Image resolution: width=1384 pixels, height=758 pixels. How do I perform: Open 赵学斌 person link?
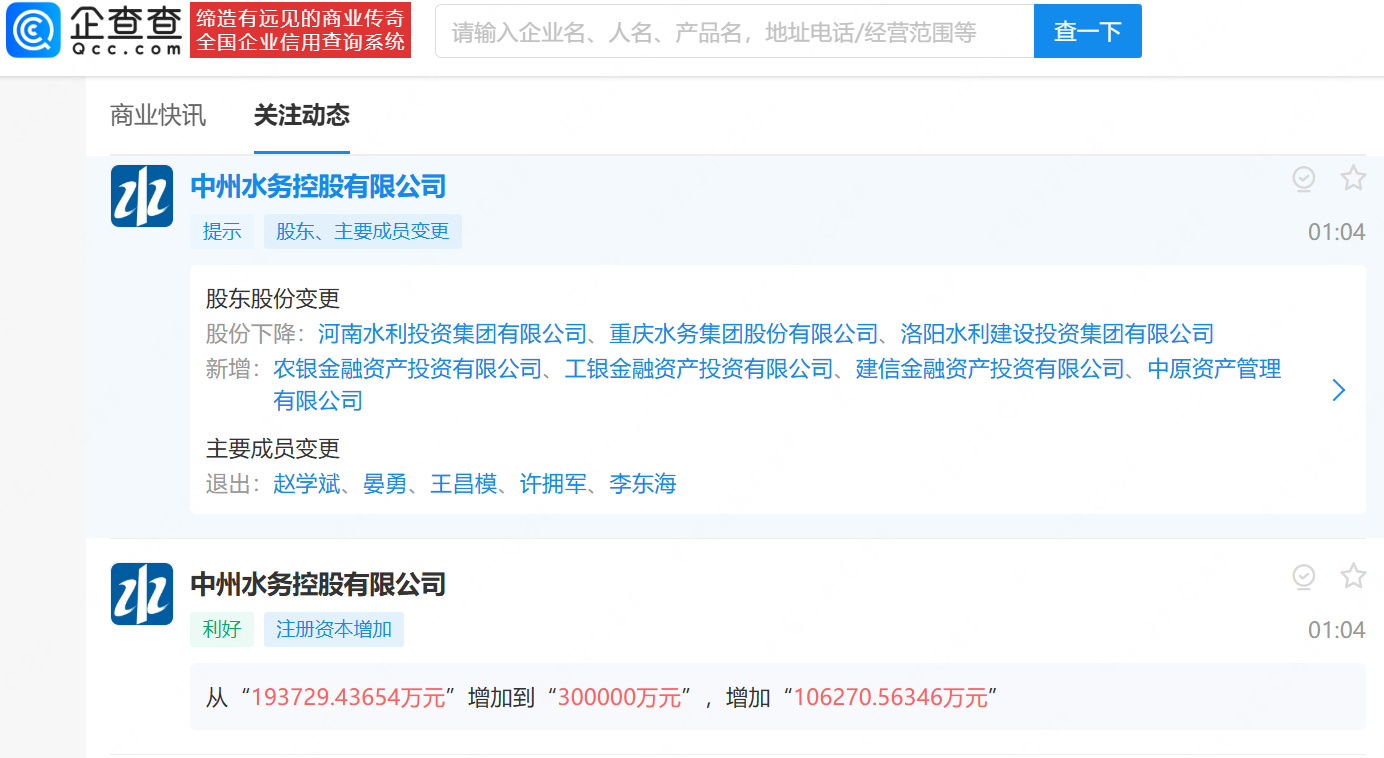click(307, 484)
